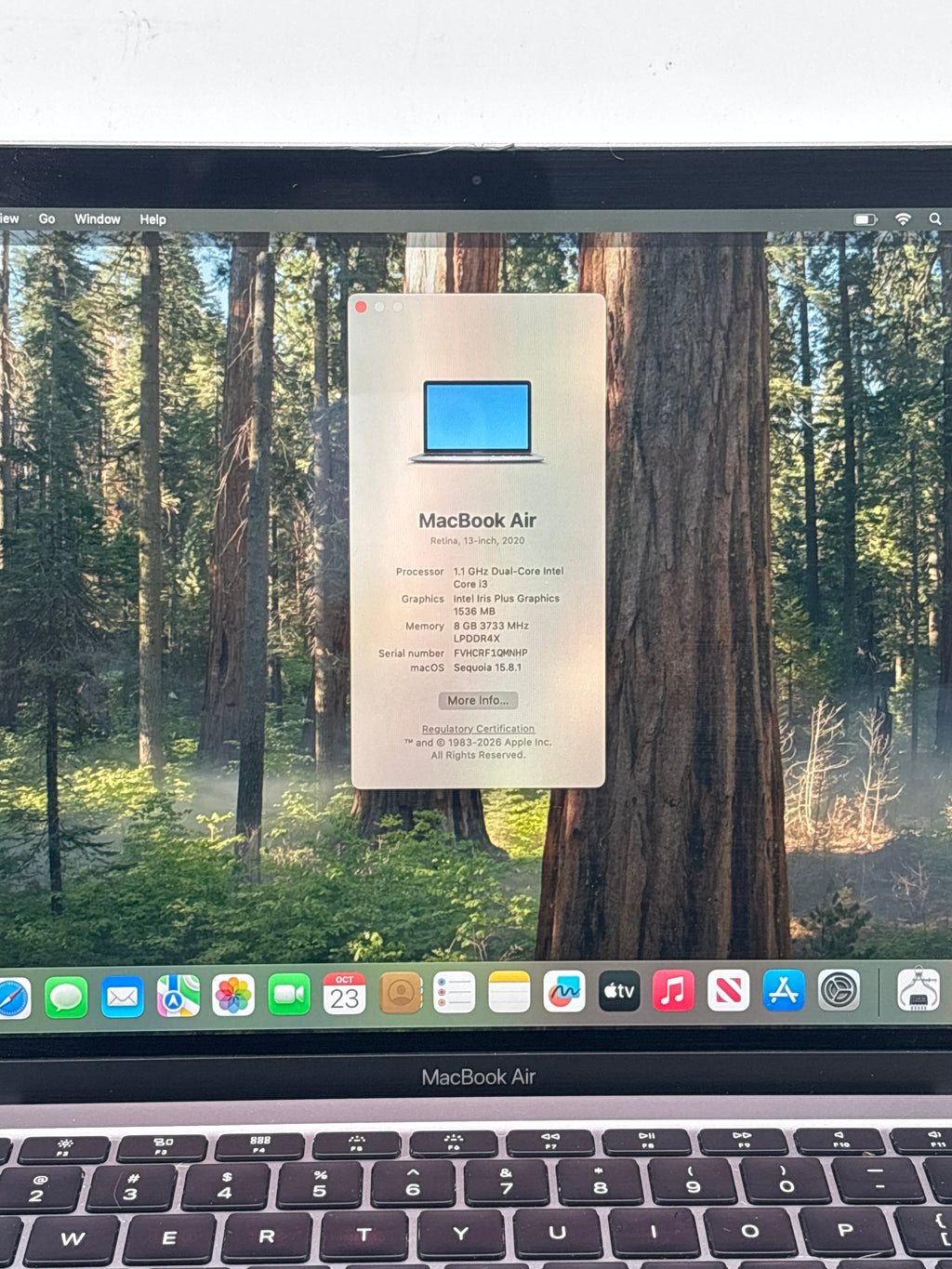Launch Reminders from the Dock
Screen dimensions: 952x1269
[455, 993]
